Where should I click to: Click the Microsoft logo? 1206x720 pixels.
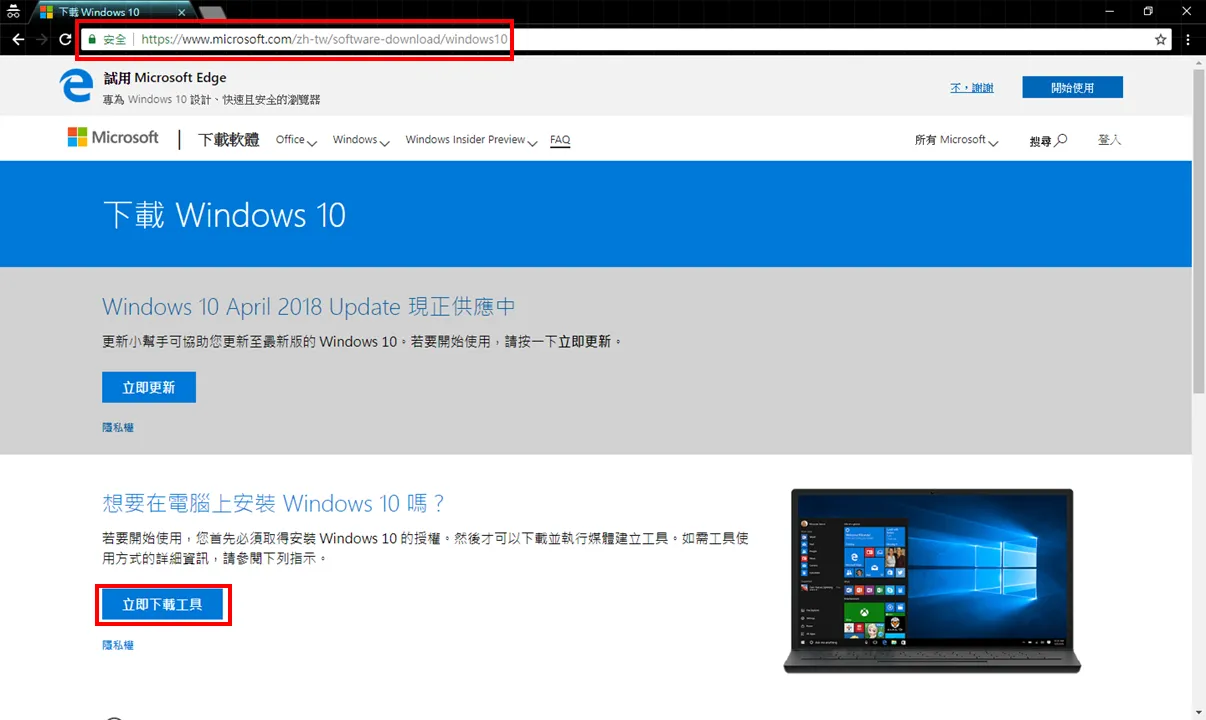113,138
